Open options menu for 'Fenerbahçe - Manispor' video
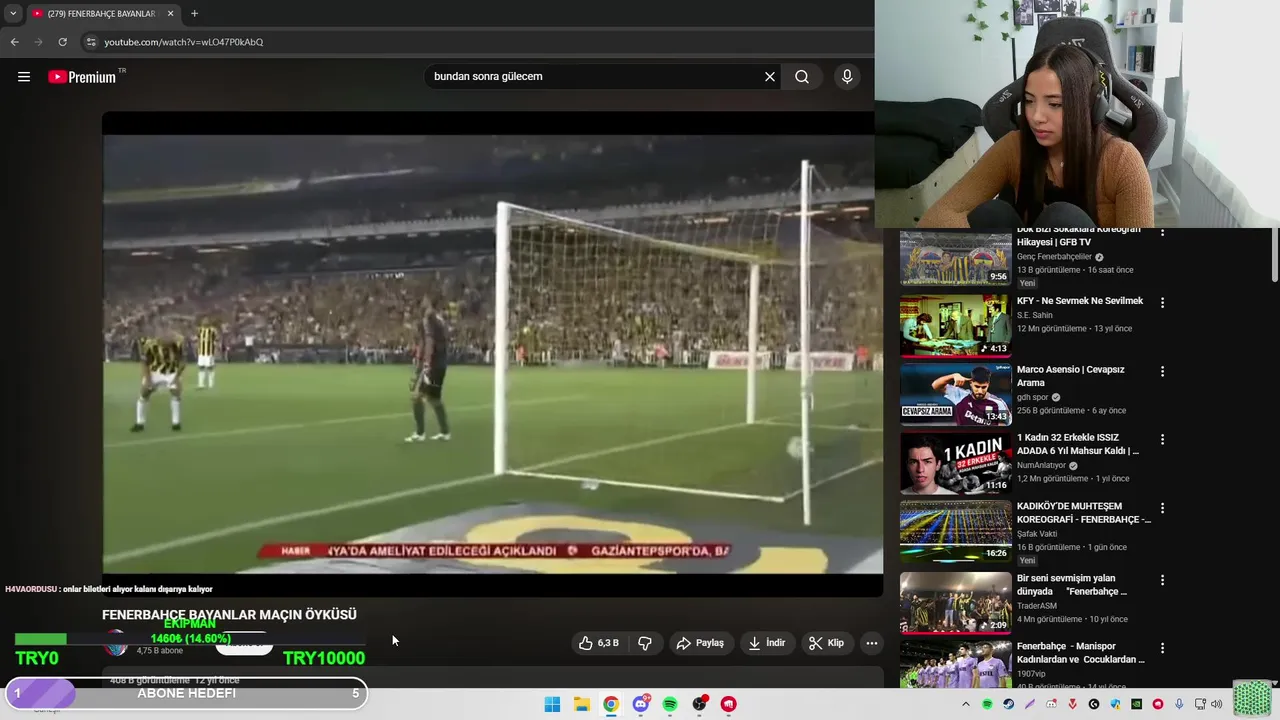 pyautogui.click(x=1162, y=648)
